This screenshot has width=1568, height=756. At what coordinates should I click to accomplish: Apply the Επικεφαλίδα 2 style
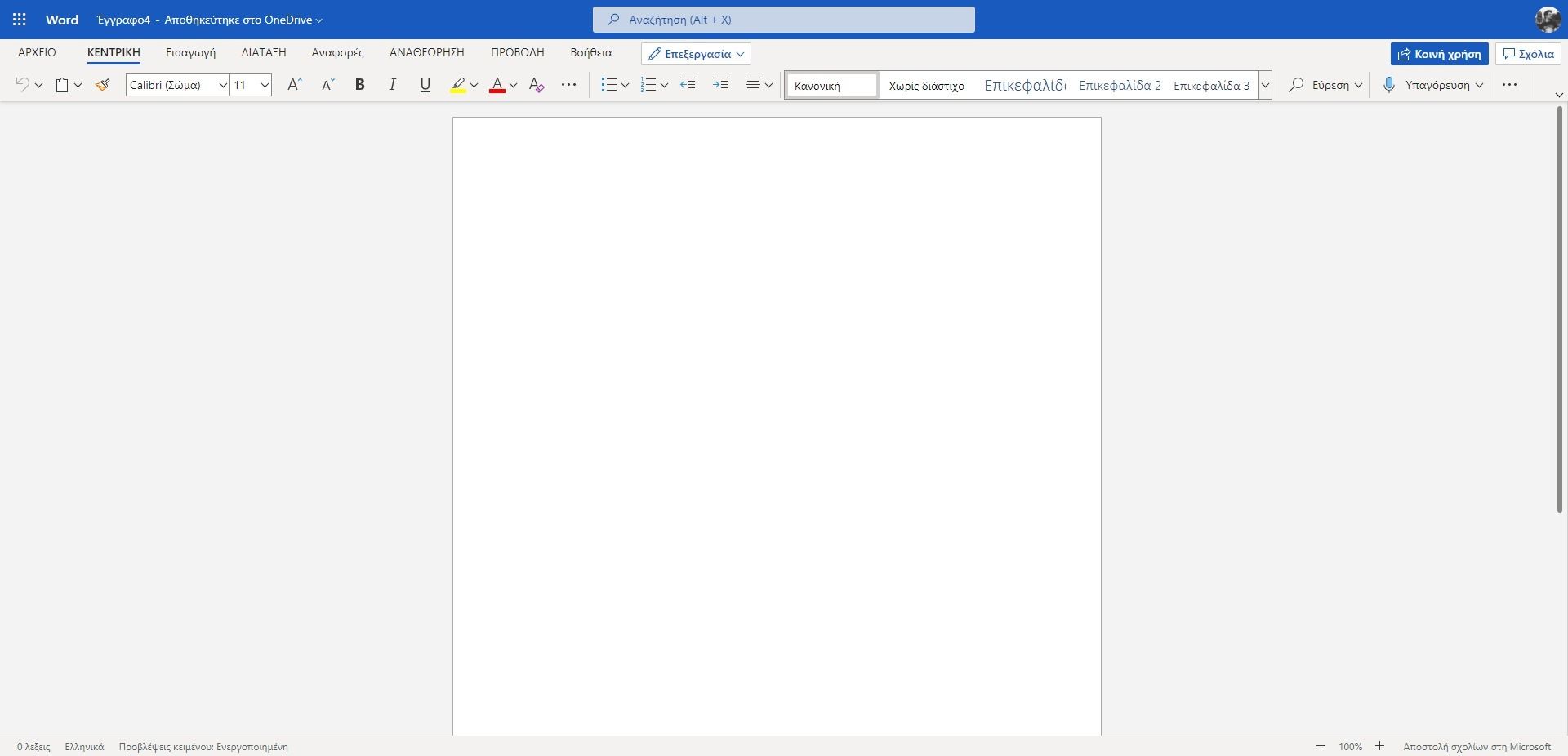tap(1119, 85)
